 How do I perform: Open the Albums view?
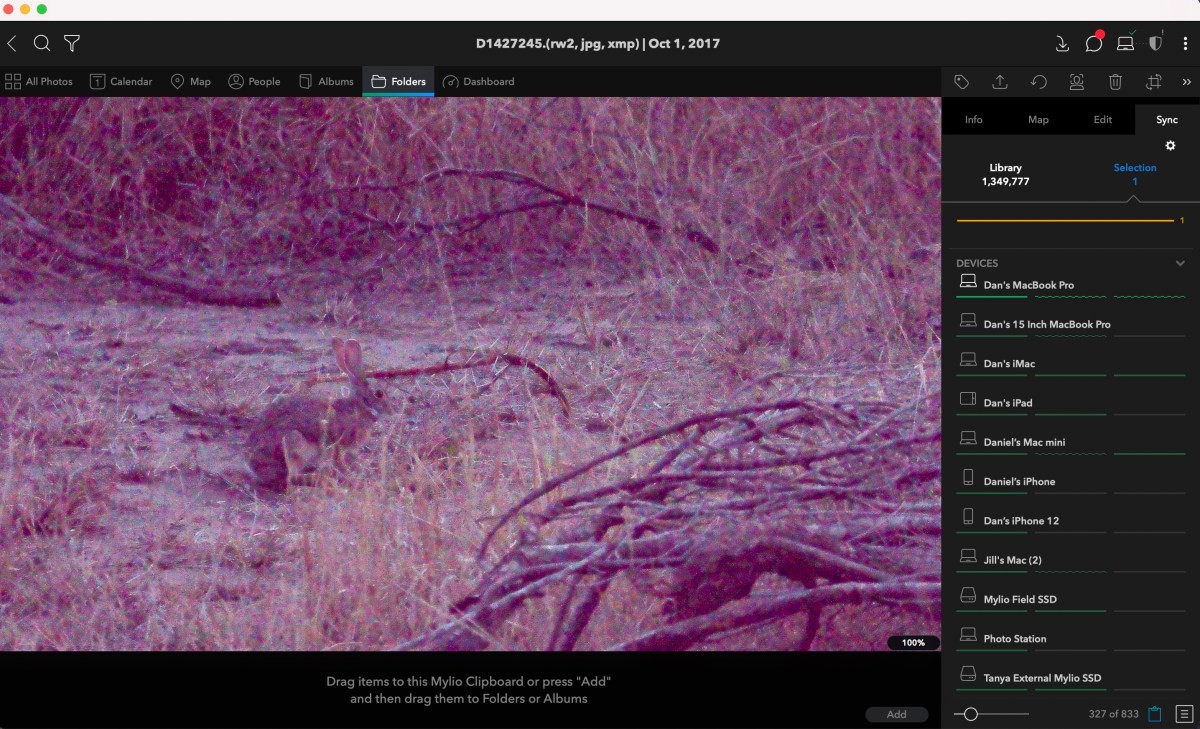tap(326, 82)
